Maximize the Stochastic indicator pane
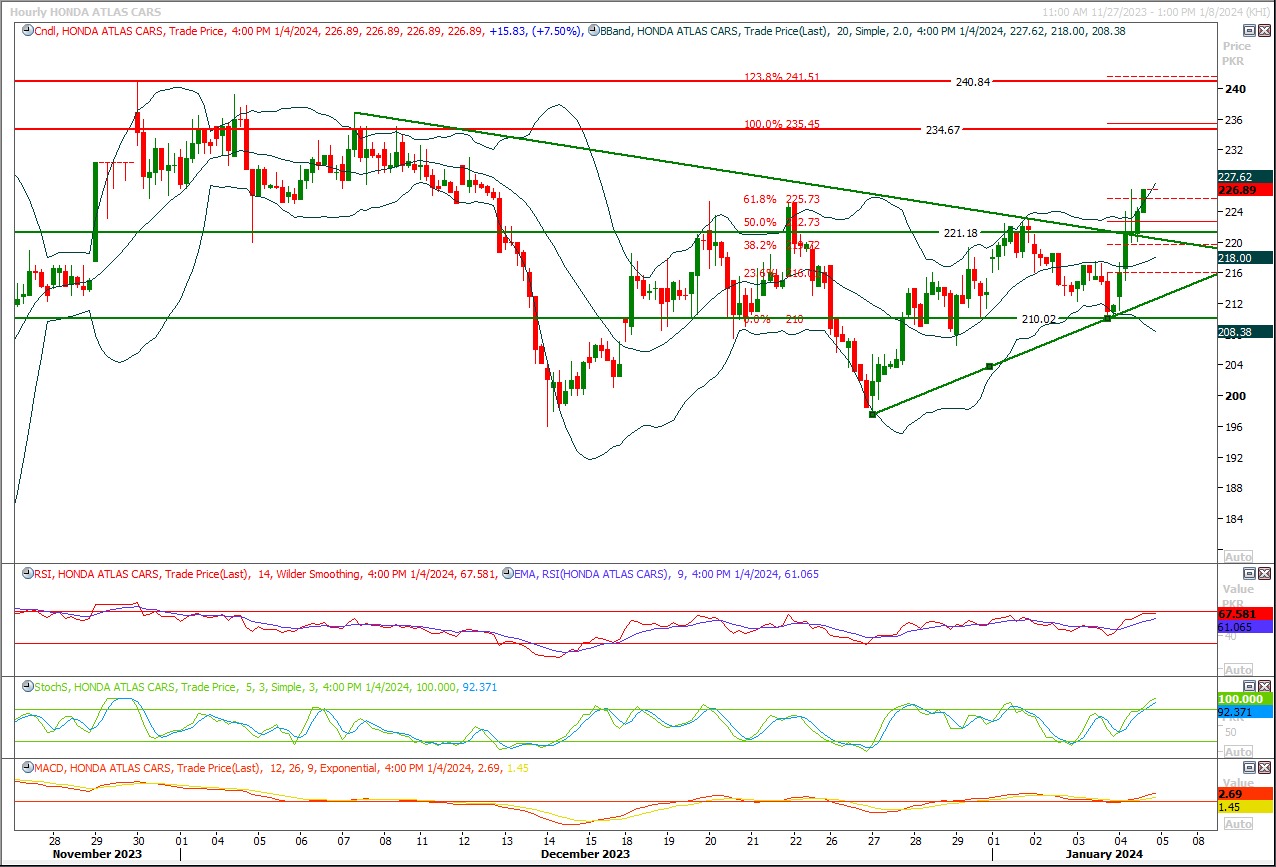 [x=1248, y=687]
